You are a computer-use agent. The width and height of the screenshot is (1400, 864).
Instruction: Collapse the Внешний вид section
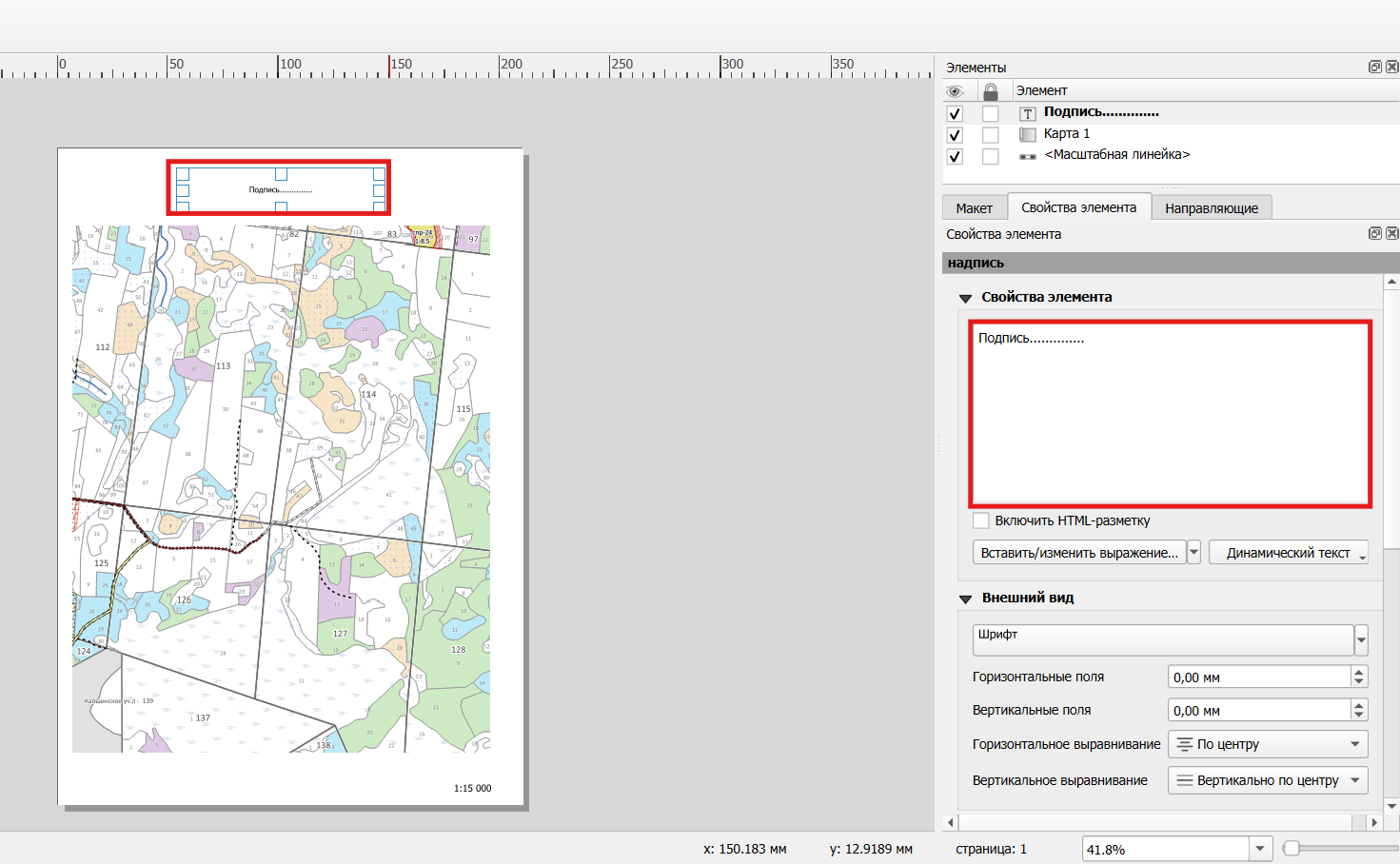[x=965, y=599]
